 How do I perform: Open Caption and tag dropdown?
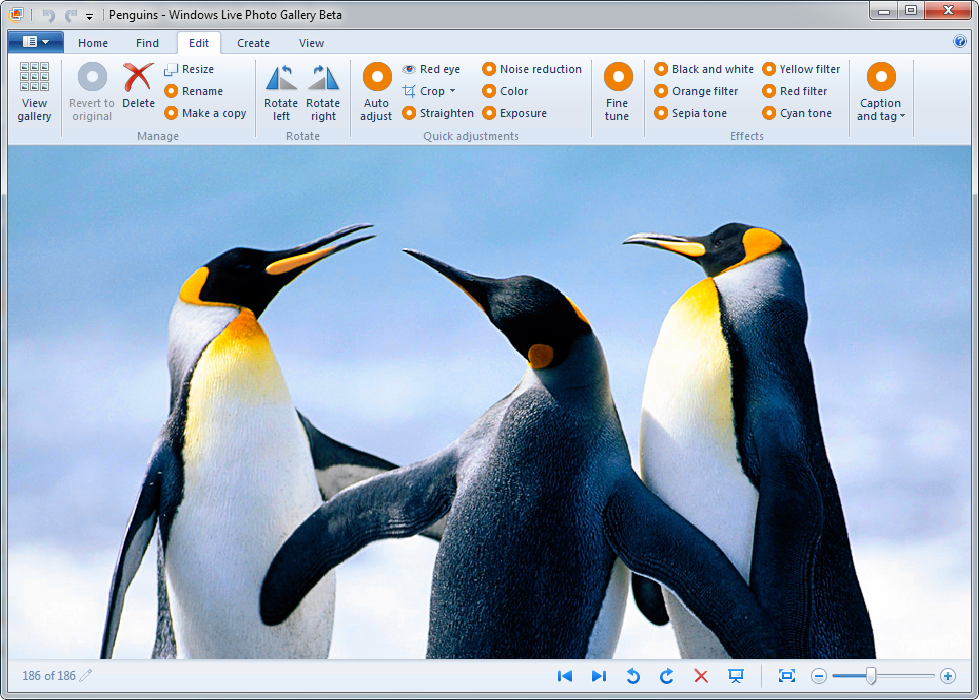(880, 92)
